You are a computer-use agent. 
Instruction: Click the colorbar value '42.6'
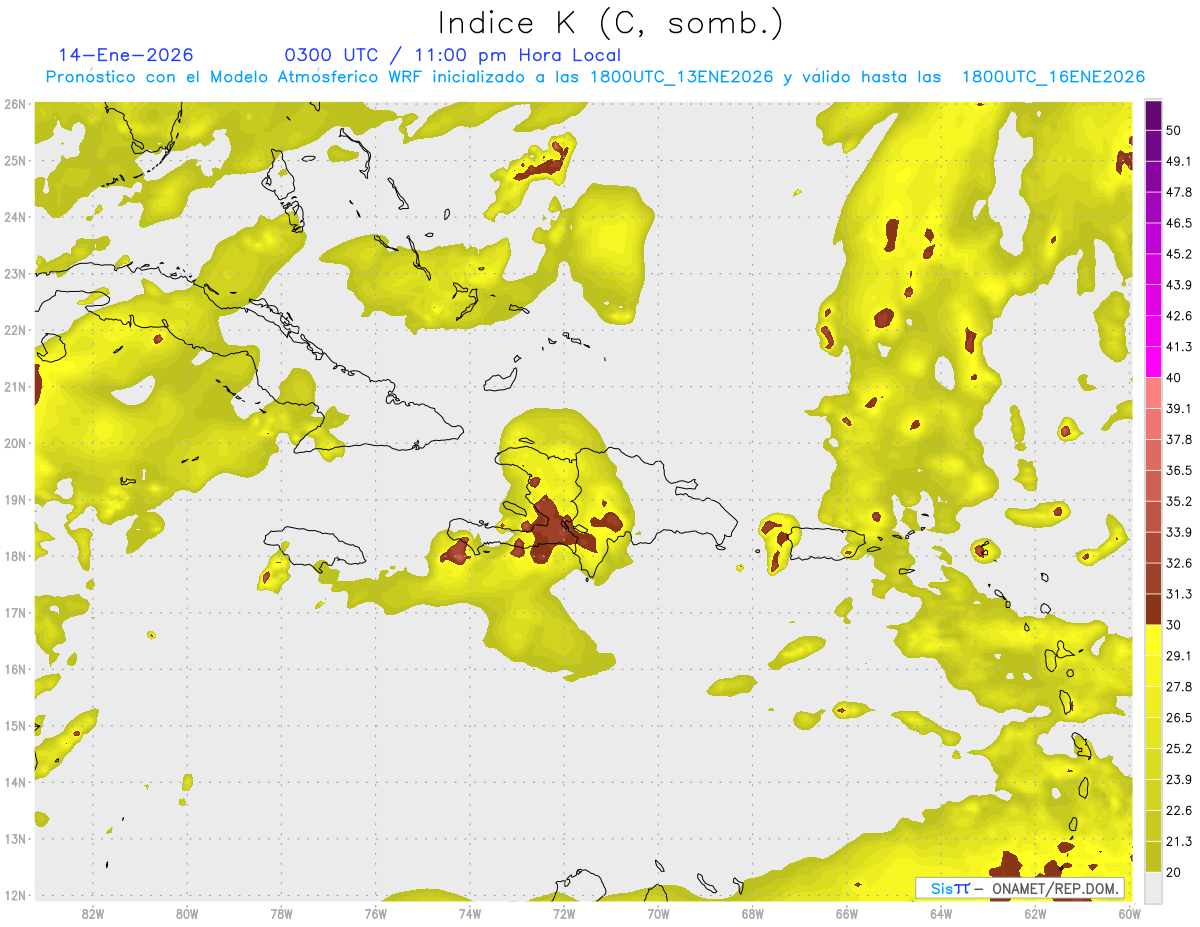click(1179, 316)
